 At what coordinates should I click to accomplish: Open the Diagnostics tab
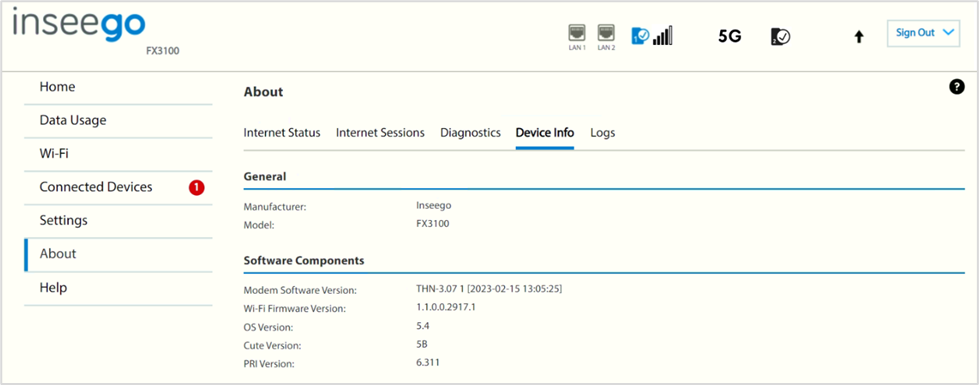pos(470,133)
